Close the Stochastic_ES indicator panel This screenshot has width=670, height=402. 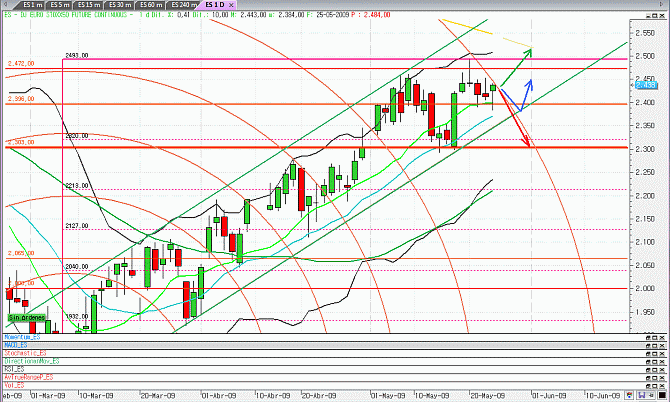[662, 354]
